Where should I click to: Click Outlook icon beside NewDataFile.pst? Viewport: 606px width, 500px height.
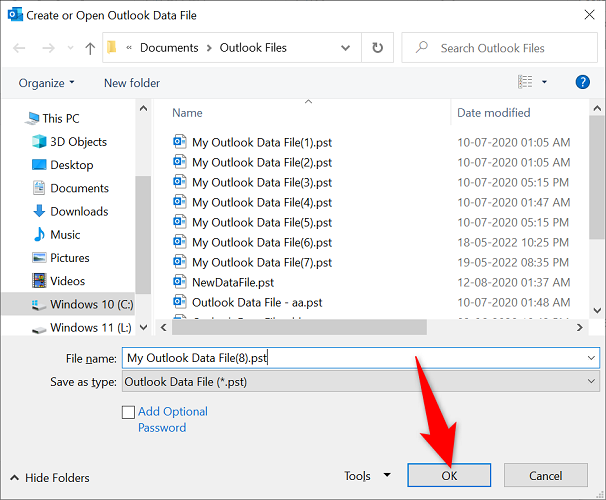180,282
